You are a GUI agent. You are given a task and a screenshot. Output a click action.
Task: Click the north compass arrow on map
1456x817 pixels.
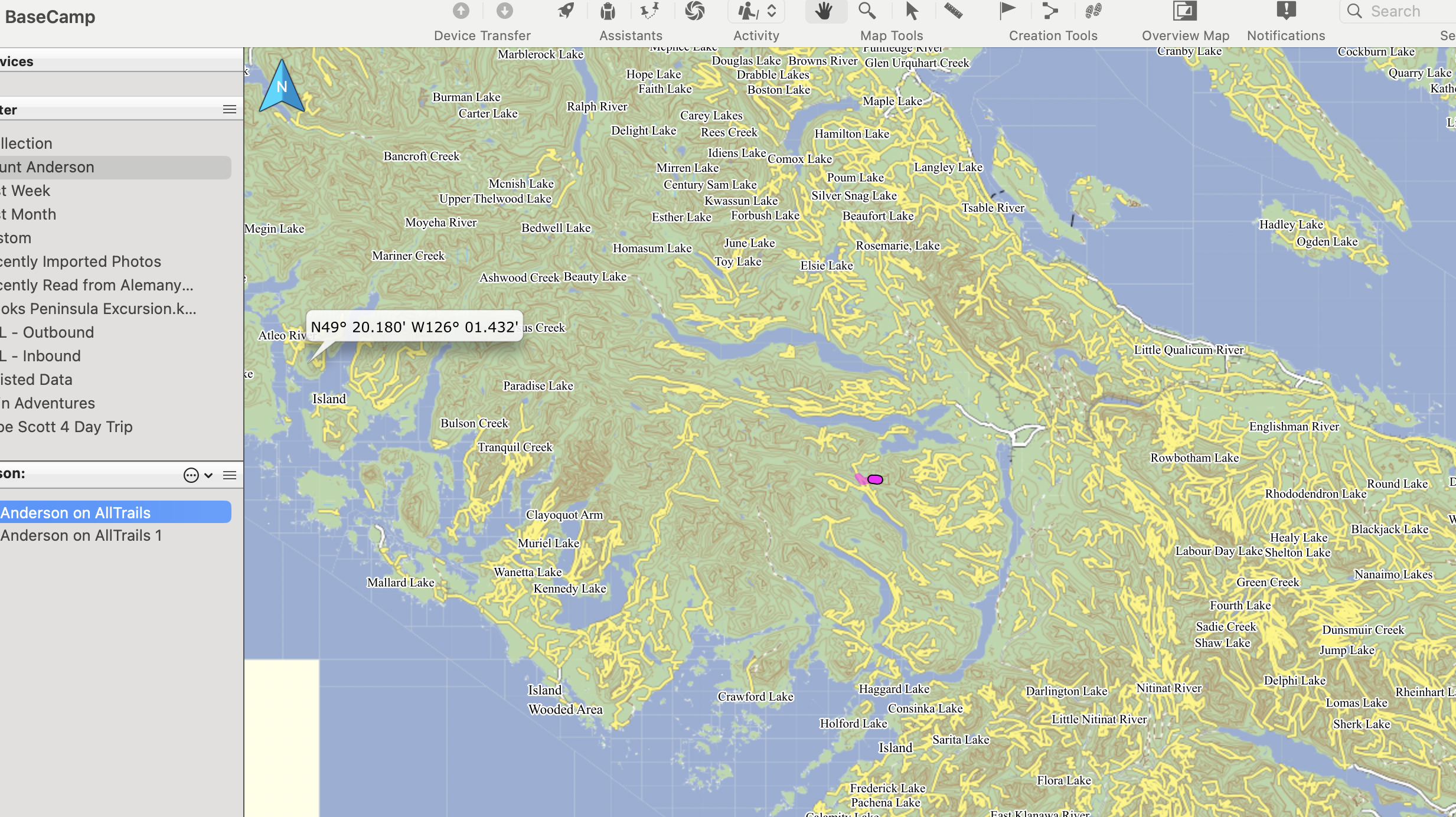click(x=282, y=86)
